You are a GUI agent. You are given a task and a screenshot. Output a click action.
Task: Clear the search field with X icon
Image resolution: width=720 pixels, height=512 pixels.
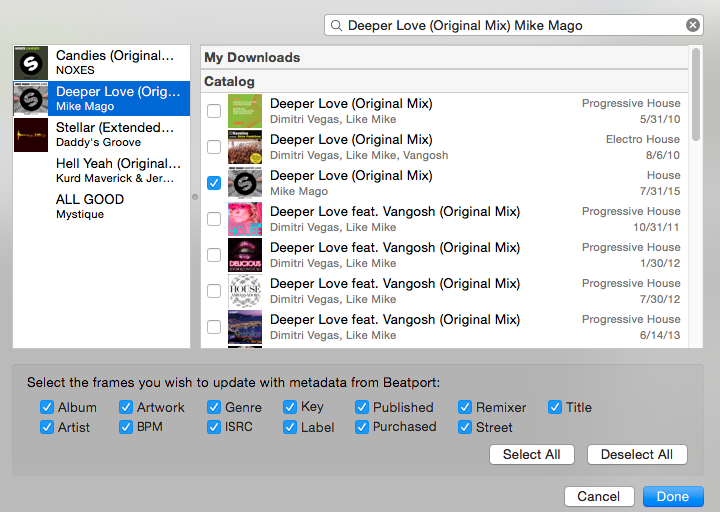692,26
